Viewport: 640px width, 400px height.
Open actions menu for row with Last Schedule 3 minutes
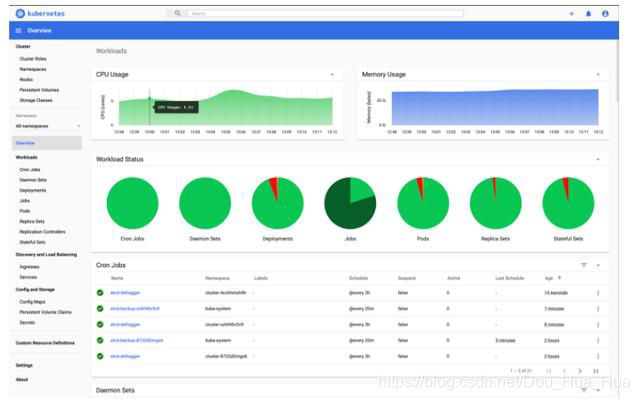pos(598,340)
